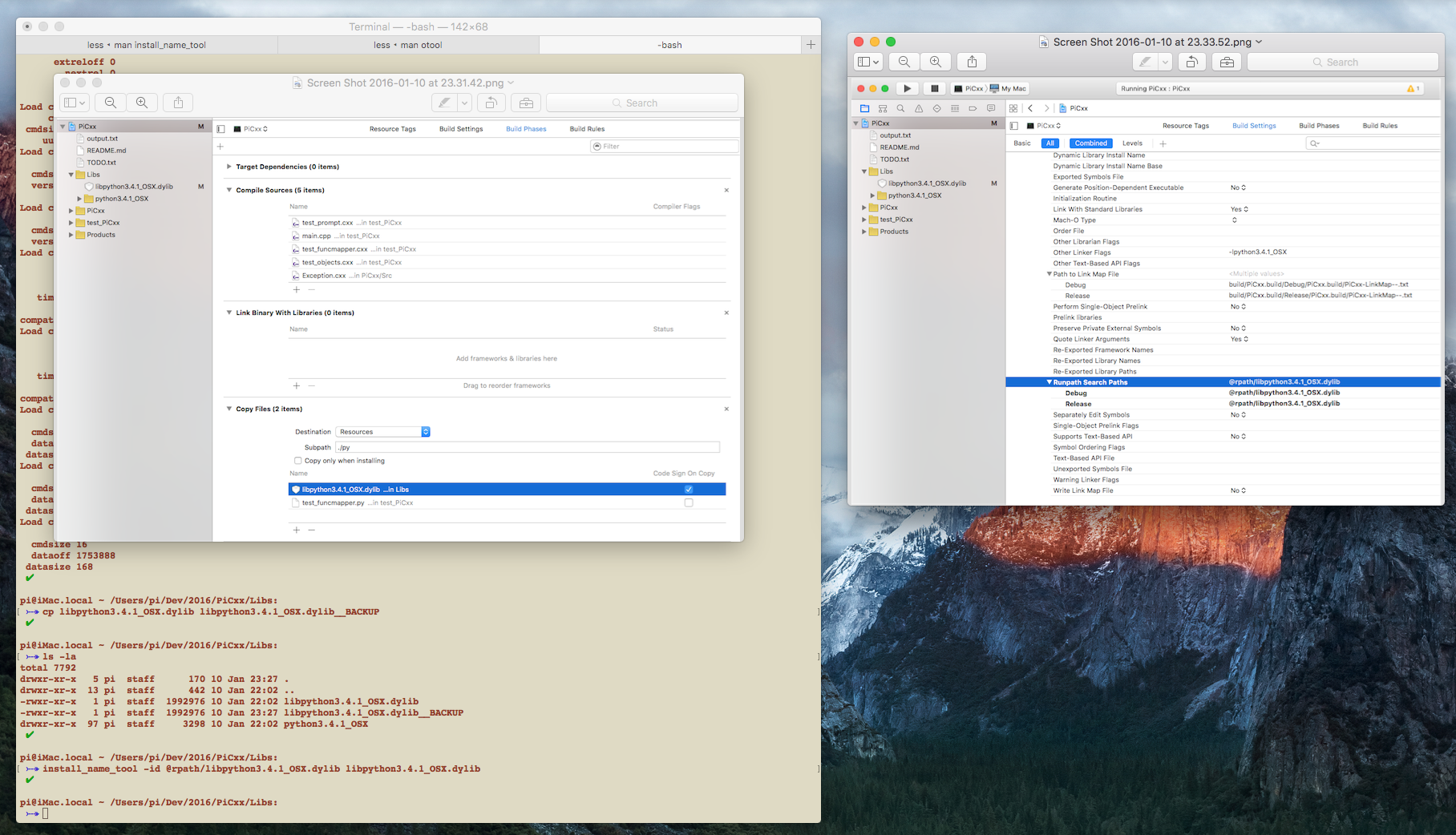Image resolution: width=1456 pixels, height=835 pixels.
Task: Show the markup toolbox in the 23.31.42 Preview window
Action: [526, 103]
